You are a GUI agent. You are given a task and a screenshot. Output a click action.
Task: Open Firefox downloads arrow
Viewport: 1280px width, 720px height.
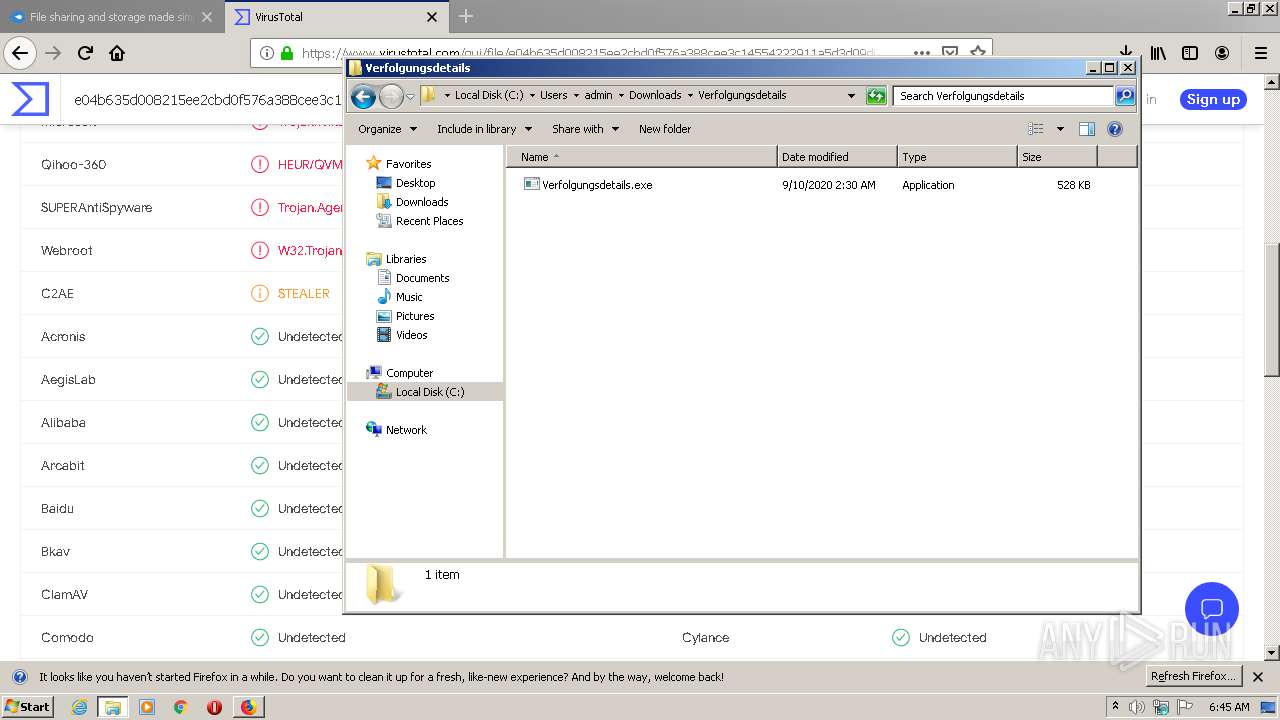pos(1126,53)
